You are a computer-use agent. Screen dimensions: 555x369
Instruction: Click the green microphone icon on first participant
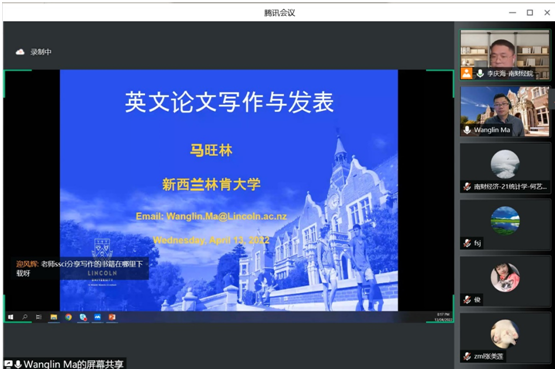click(480, 74)
